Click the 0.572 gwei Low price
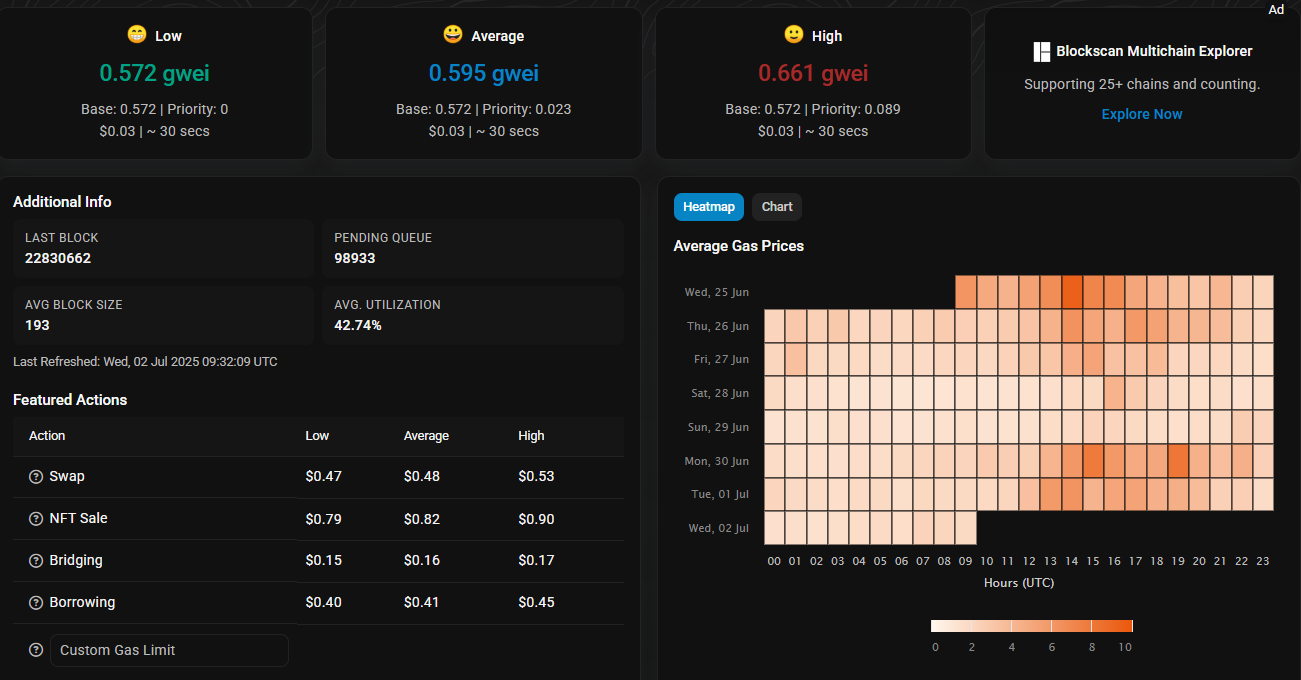 click(155, 73)
